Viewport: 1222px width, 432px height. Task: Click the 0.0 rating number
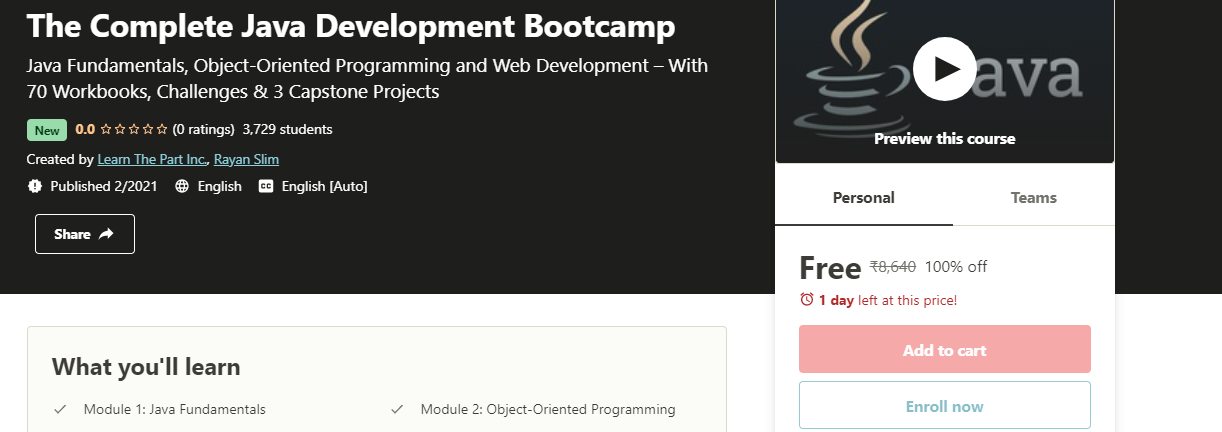pyautogui.click(x=85, y=129)
